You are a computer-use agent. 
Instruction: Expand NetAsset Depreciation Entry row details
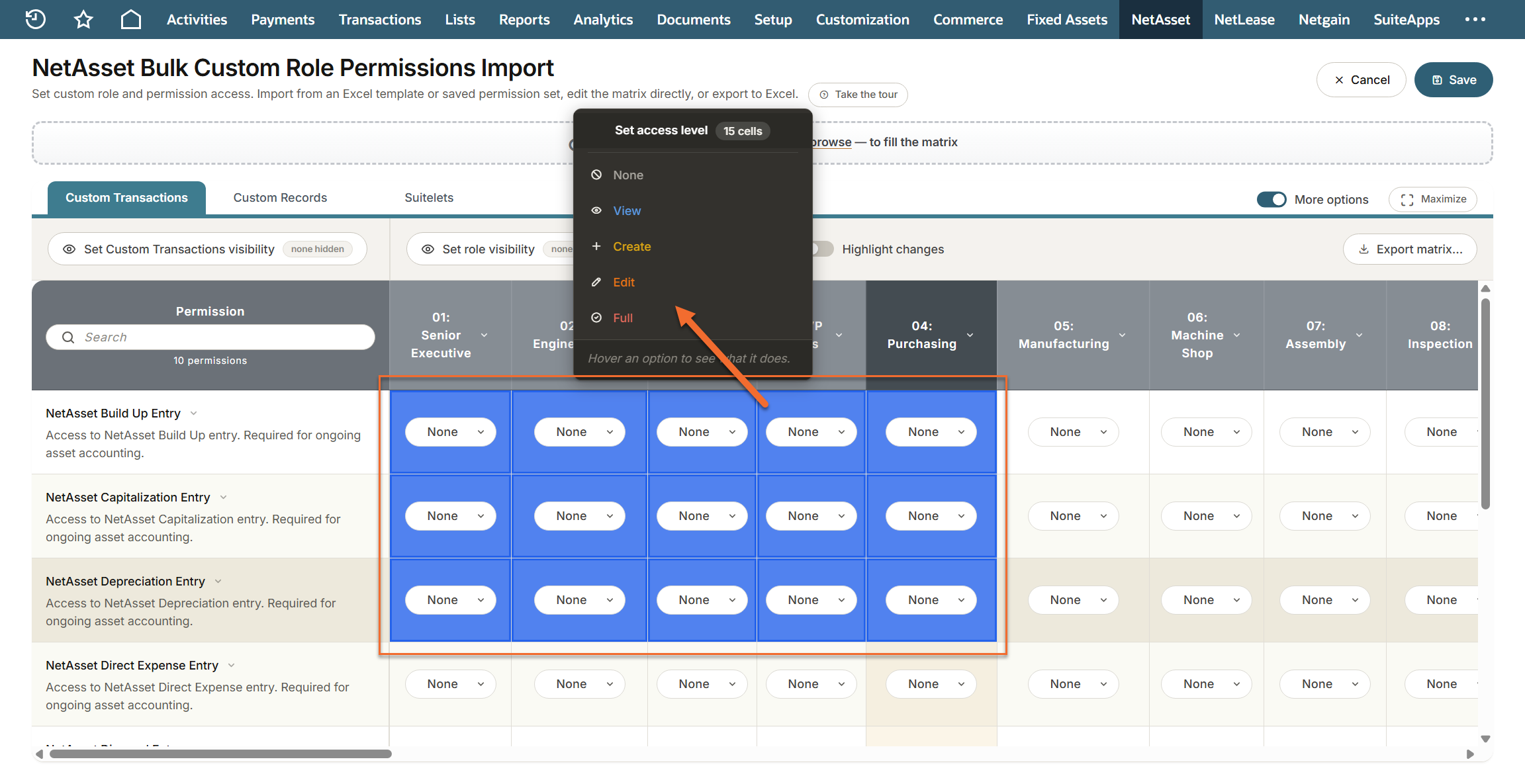[218, 582]
